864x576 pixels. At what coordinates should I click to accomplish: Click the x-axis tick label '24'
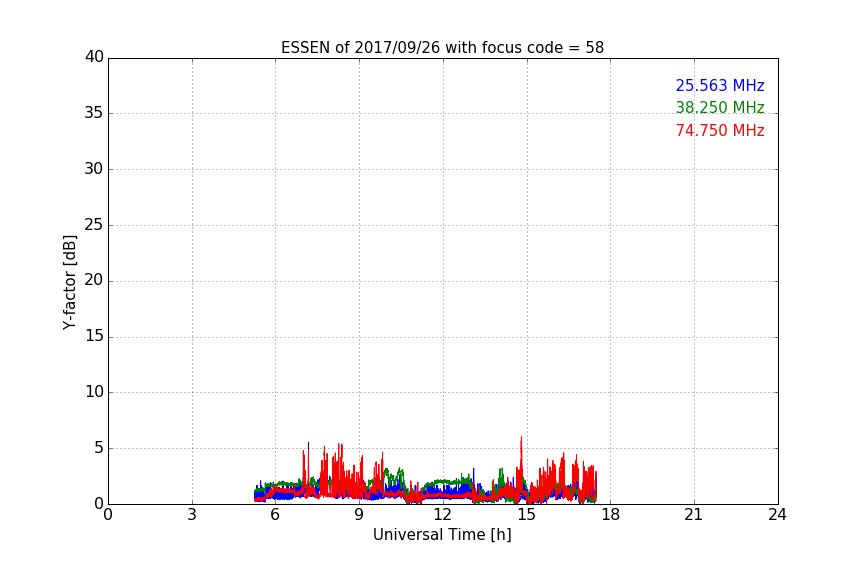tap(777, 515)
